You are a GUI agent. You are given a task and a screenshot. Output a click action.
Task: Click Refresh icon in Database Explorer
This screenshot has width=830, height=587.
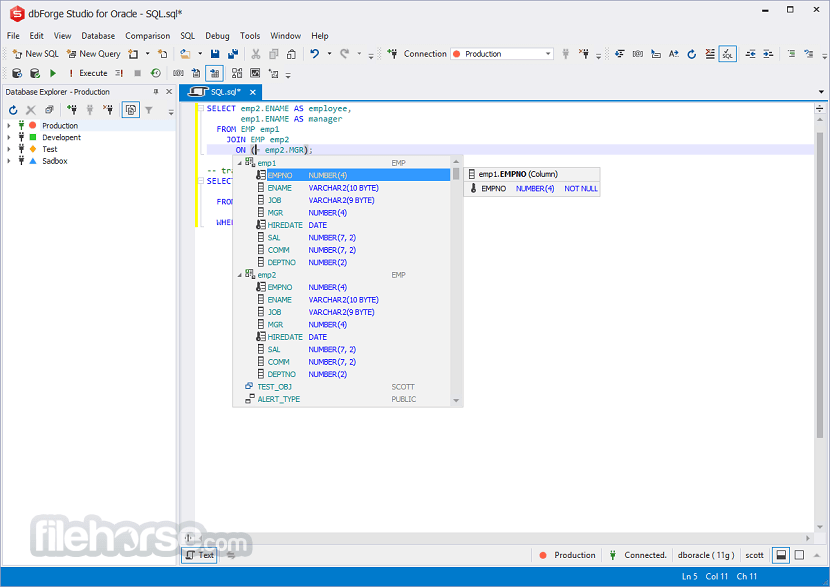13,110
